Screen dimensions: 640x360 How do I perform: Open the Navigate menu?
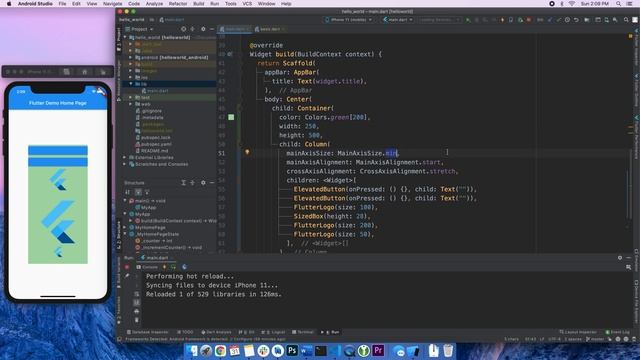112,4
